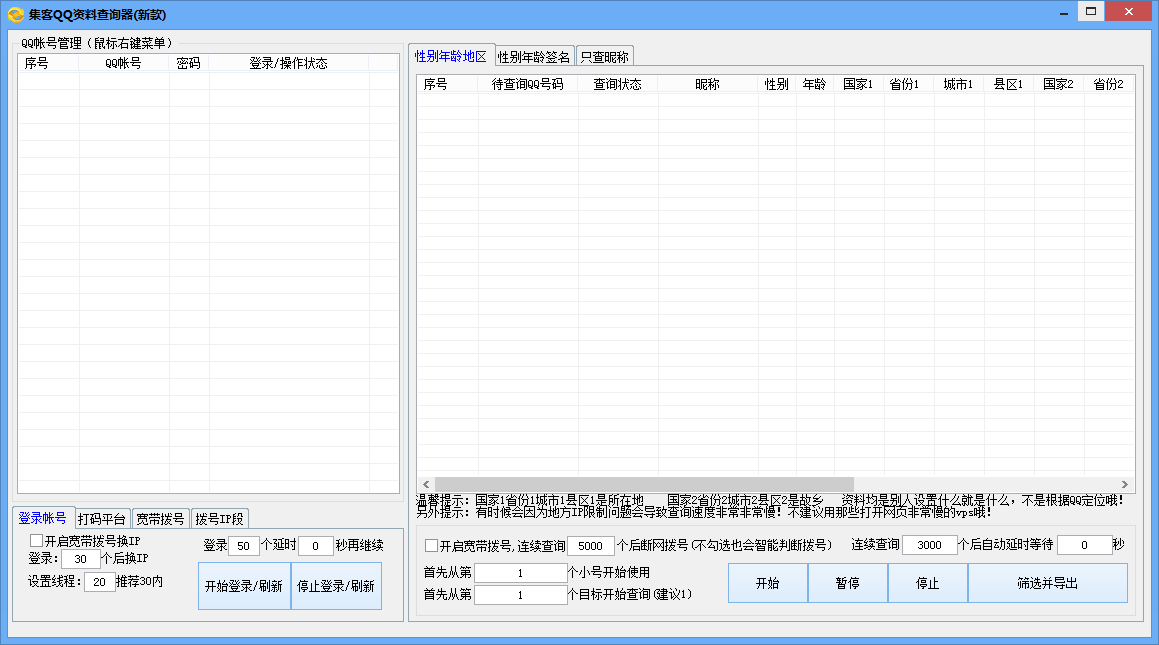Open the 性别年龄签名 tab
Screen dimensions: 1159x645
(534, 57)
